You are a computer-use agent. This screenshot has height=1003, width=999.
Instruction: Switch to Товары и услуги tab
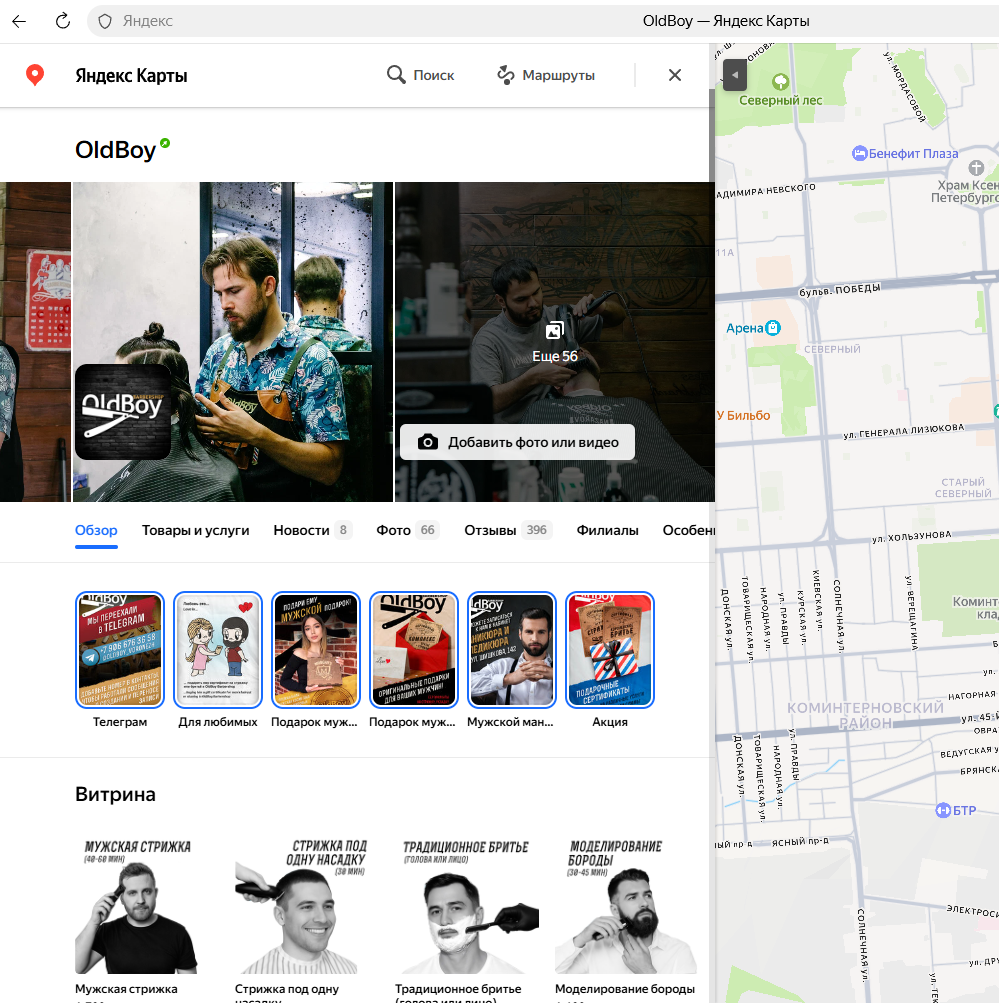tap(195, 530)
